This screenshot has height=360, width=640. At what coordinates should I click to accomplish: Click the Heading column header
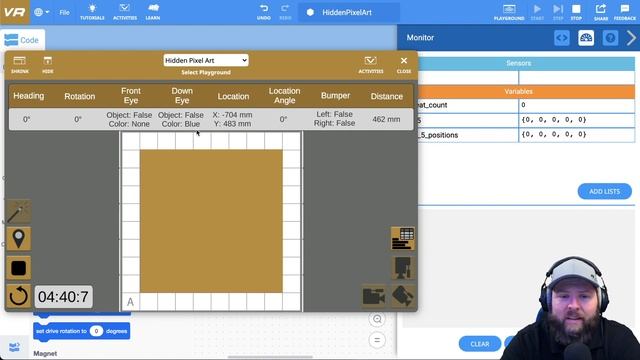pyautogui.click(x=29, y=96)
